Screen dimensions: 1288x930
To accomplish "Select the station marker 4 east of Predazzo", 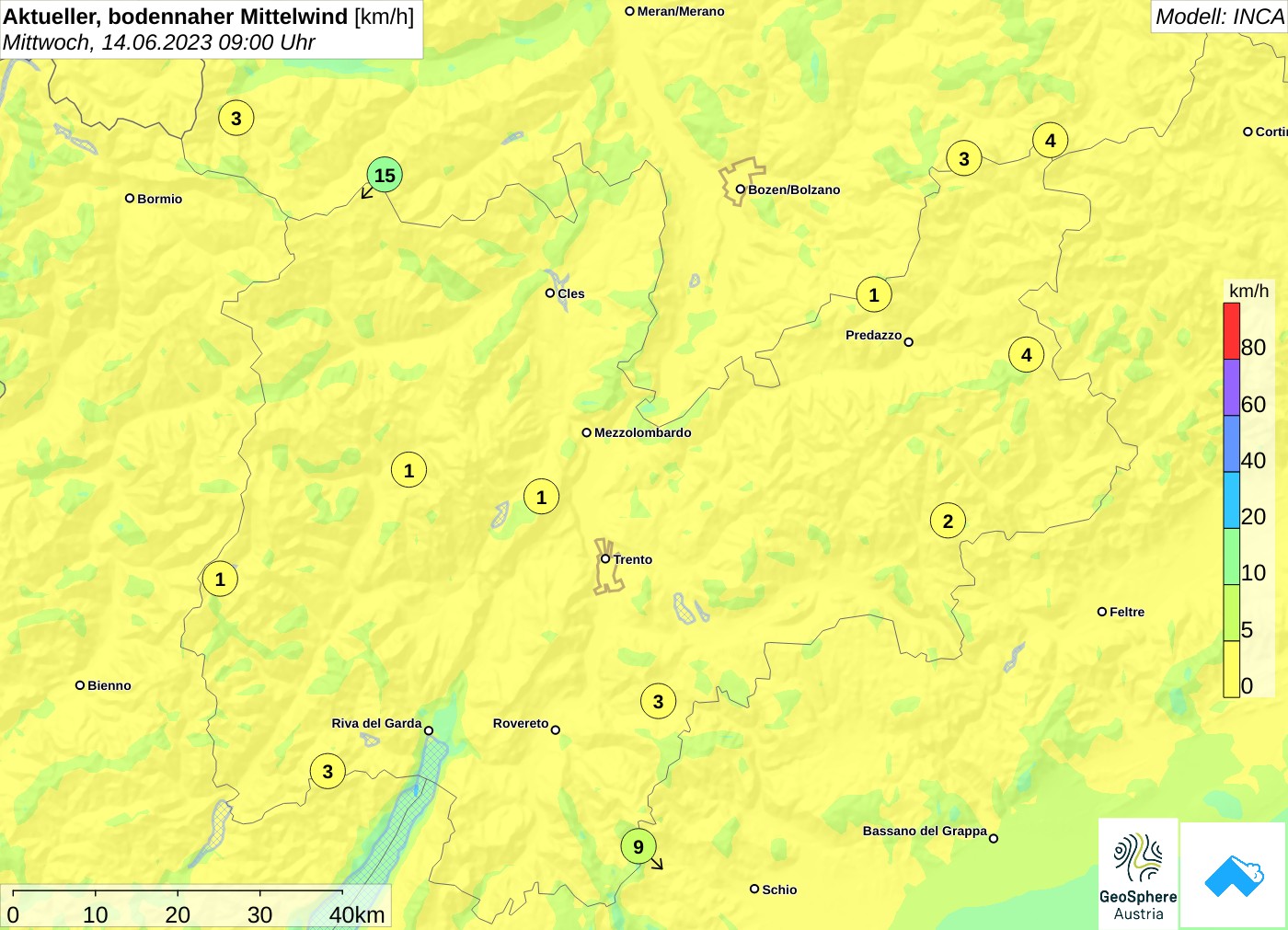I will click(1027, 354).
